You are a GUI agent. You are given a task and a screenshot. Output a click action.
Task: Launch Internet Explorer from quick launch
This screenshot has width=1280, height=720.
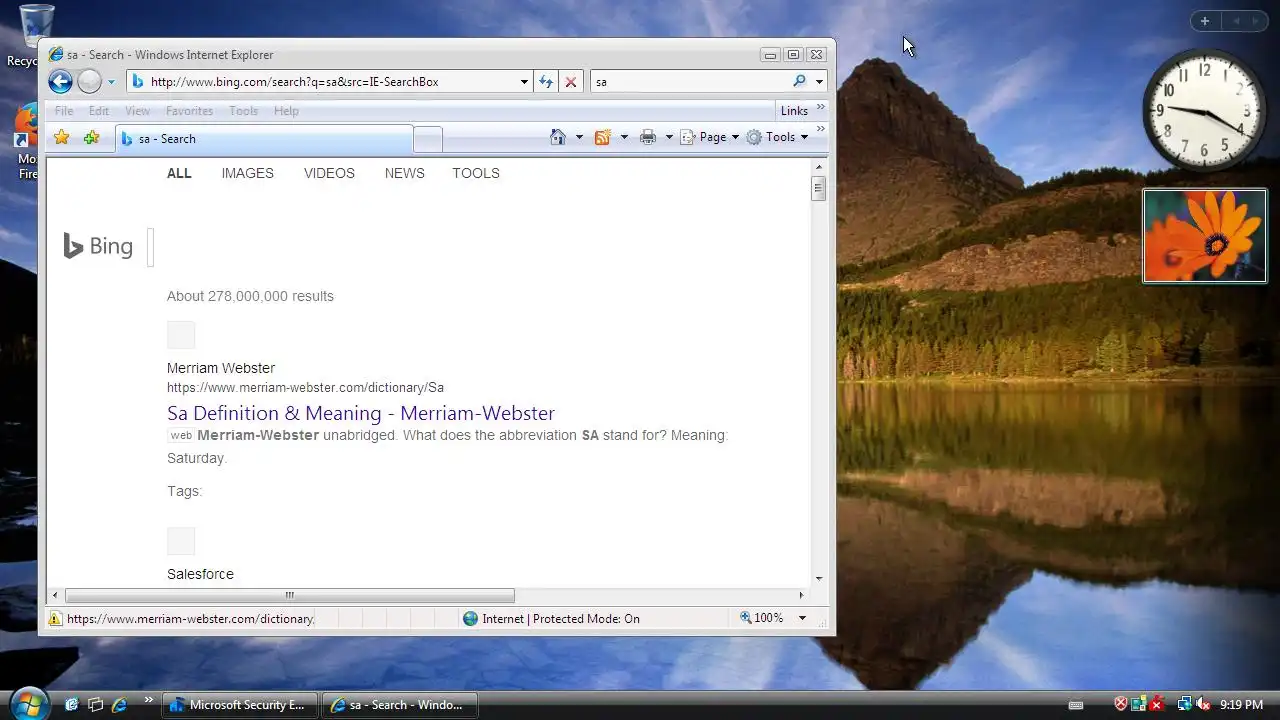click(x=120, y=705)
